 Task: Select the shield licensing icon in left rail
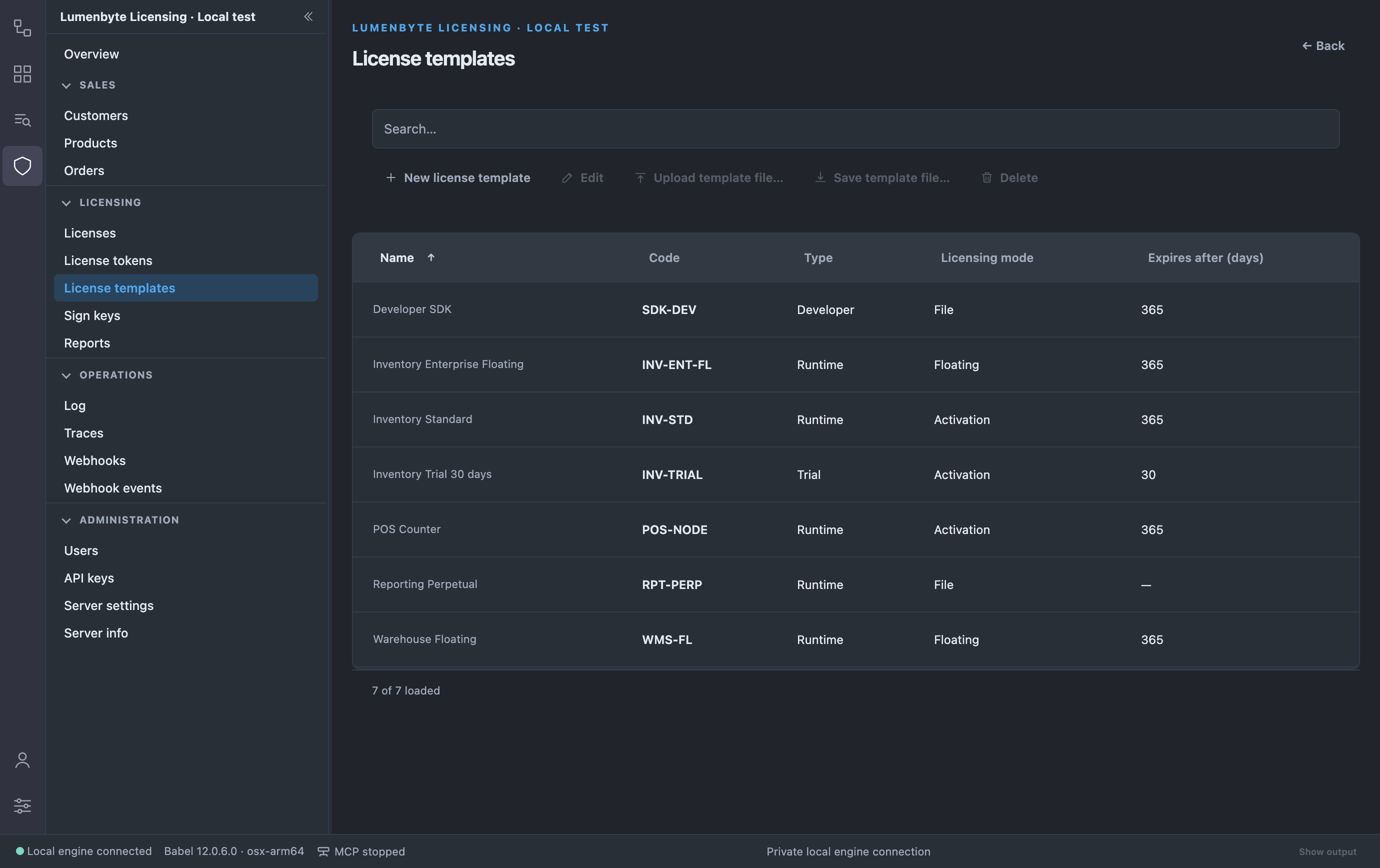click(x=22, y=165)
